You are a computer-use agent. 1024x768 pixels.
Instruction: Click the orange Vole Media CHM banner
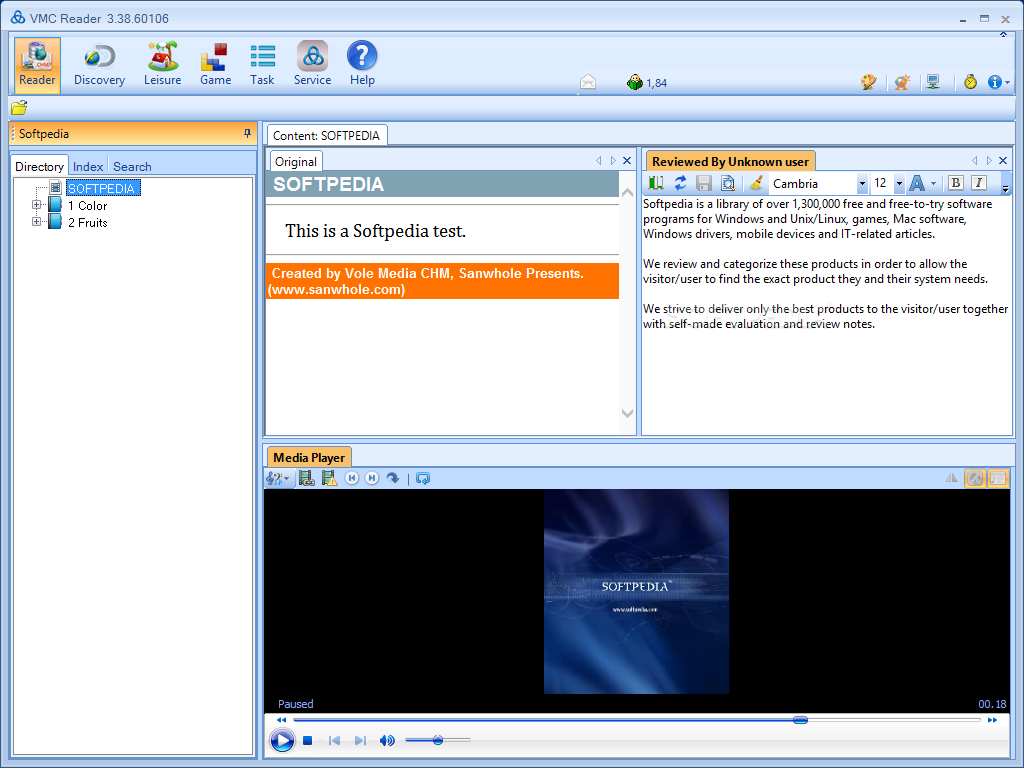pyautogui.click(x=442, y=281)
